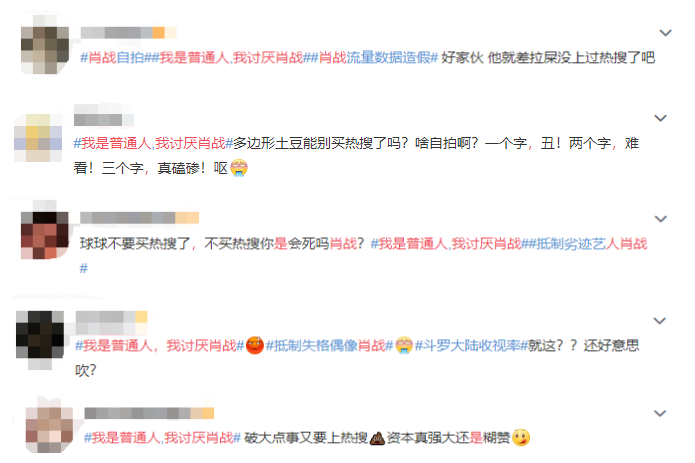Image resolution: width=695 pixels, height=463 pixels.
Task: Click the fourth post's dark avatar
Action: [40, 335]
